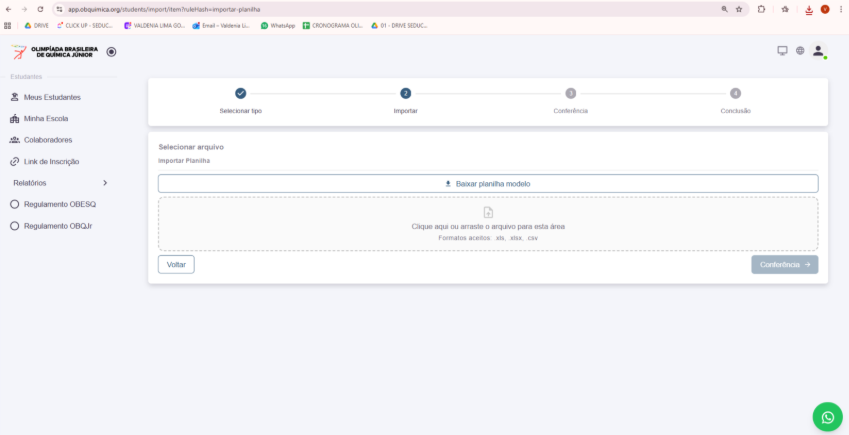Open the Google apps grid in bookmarks bar
Image resolution: width=849 pixels, height=435 pixels.
tap(8, 25)
